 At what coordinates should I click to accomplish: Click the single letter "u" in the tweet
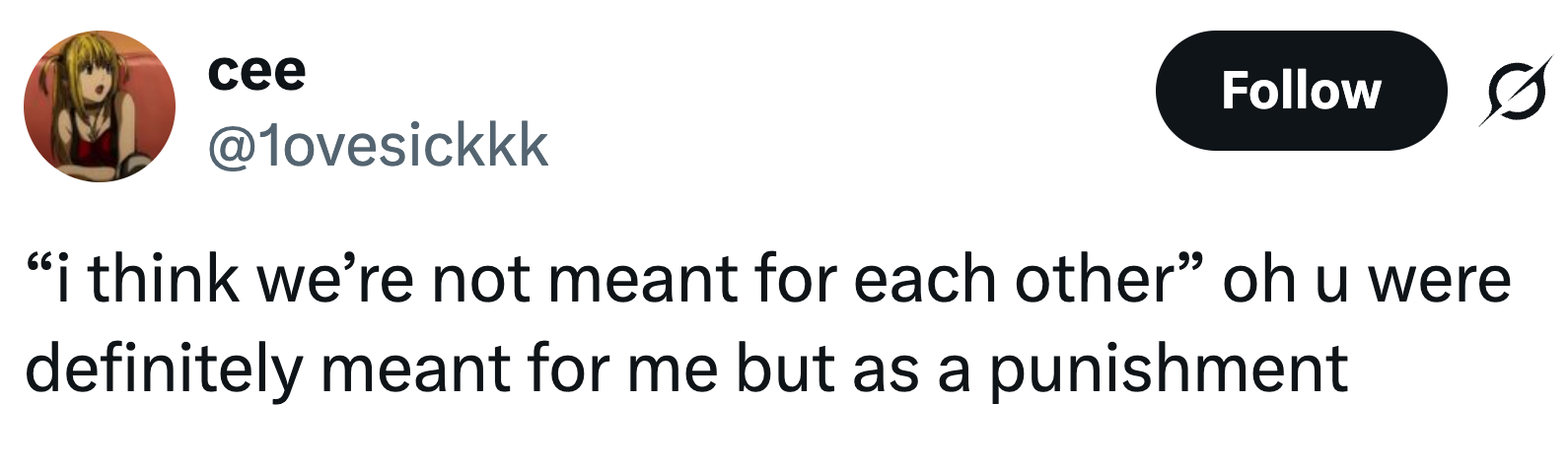(1330, 281)
